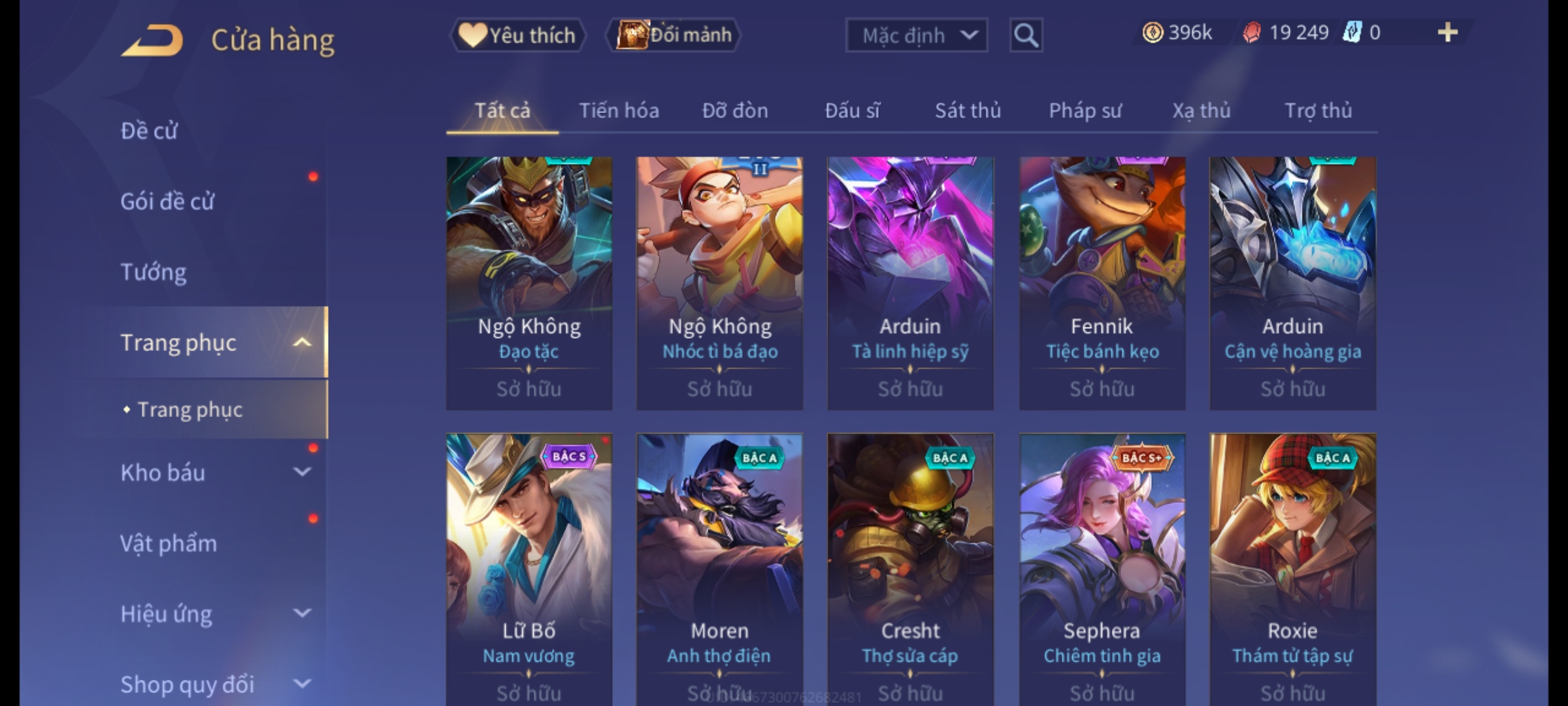Select the Sephera Chiêm tinh gia skin card
This screenshot has height=706, width=1568.
(x=1102, y=570)
